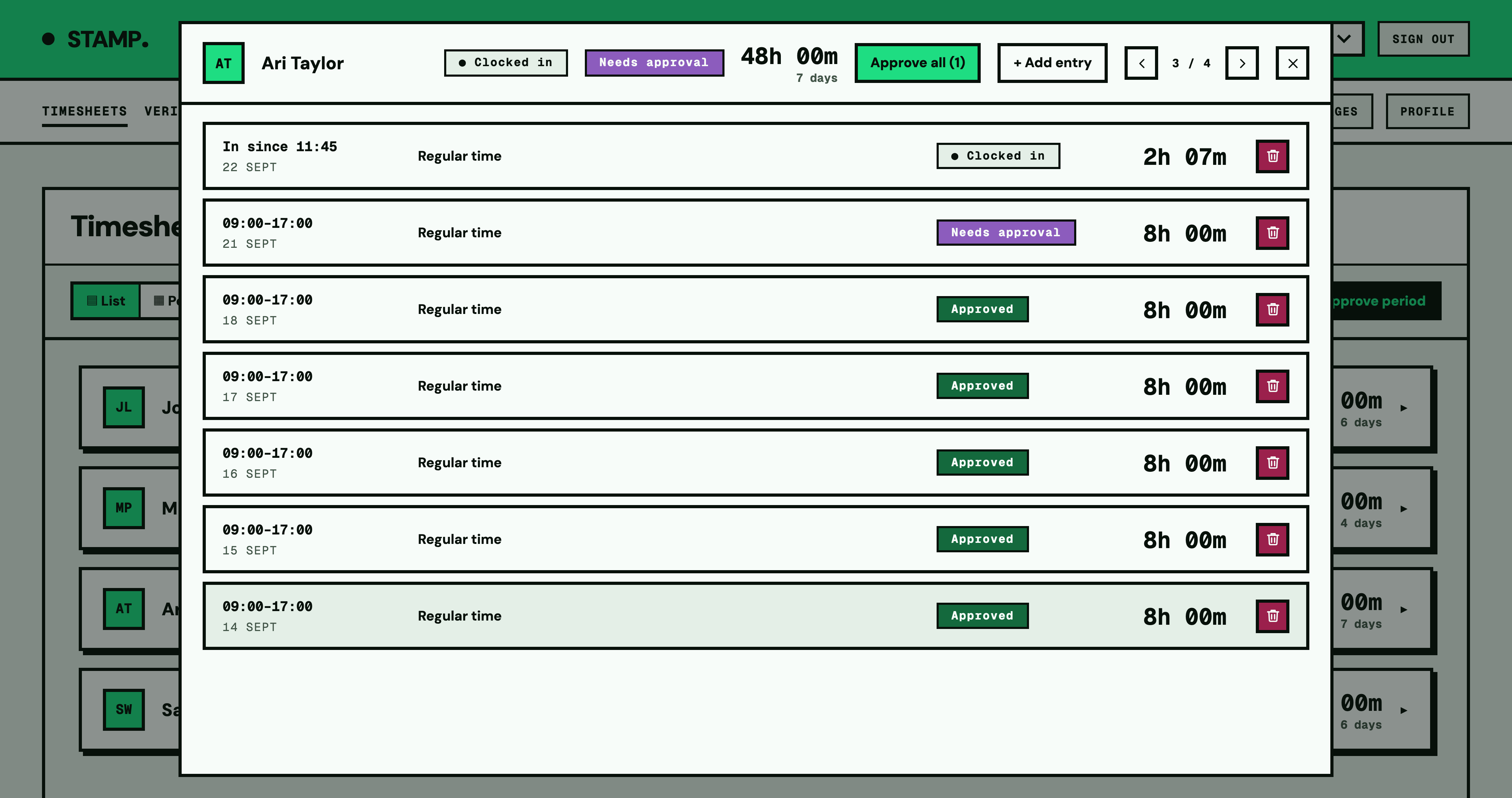Click the 3 / 4 page indicator
Image resolution: width=1512 pixels, height=798 pixels.
1191,63
